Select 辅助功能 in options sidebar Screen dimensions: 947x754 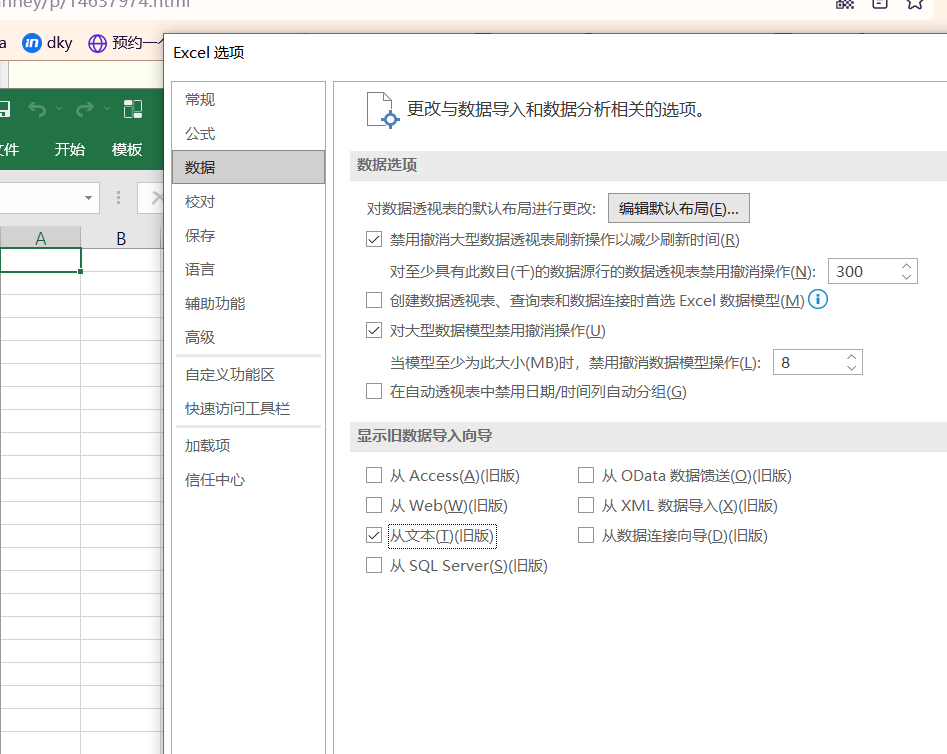point(248,303)
